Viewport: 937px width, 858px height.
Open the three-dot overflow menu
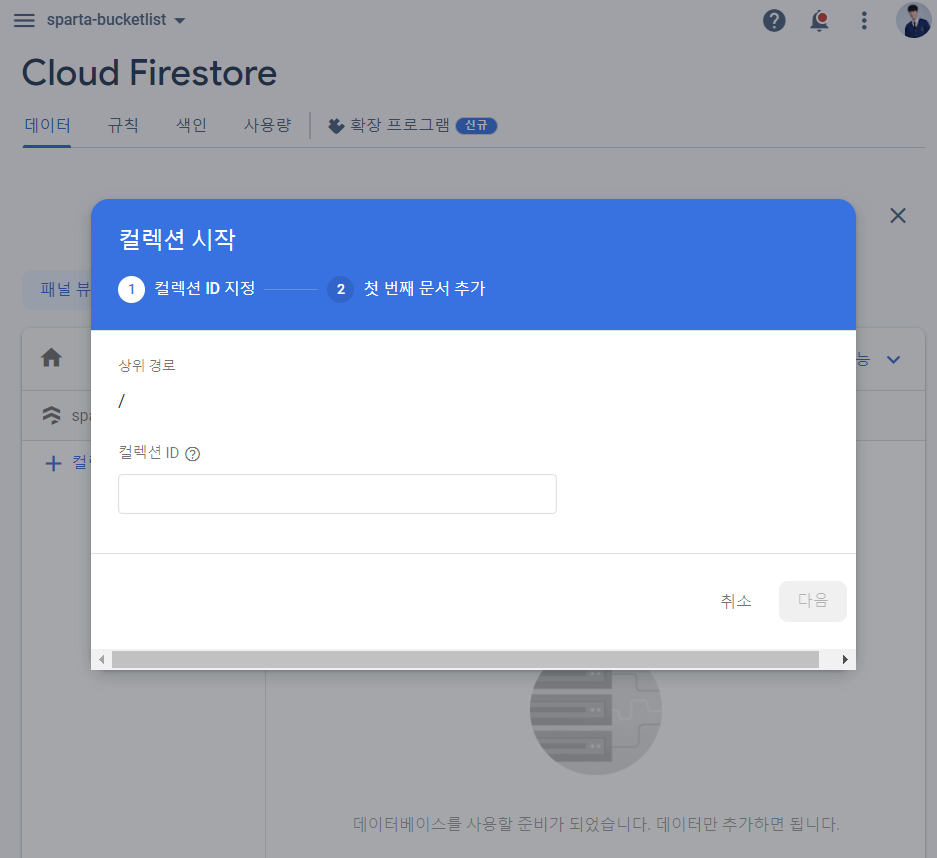(x=863, y=21)
